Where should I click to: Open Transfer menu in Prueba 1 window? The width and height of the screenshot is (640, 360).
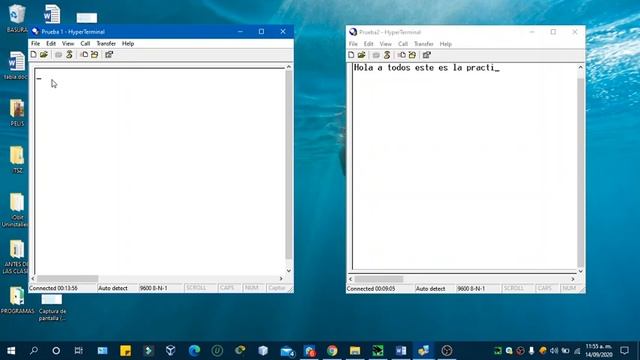(x=106, y=43)
